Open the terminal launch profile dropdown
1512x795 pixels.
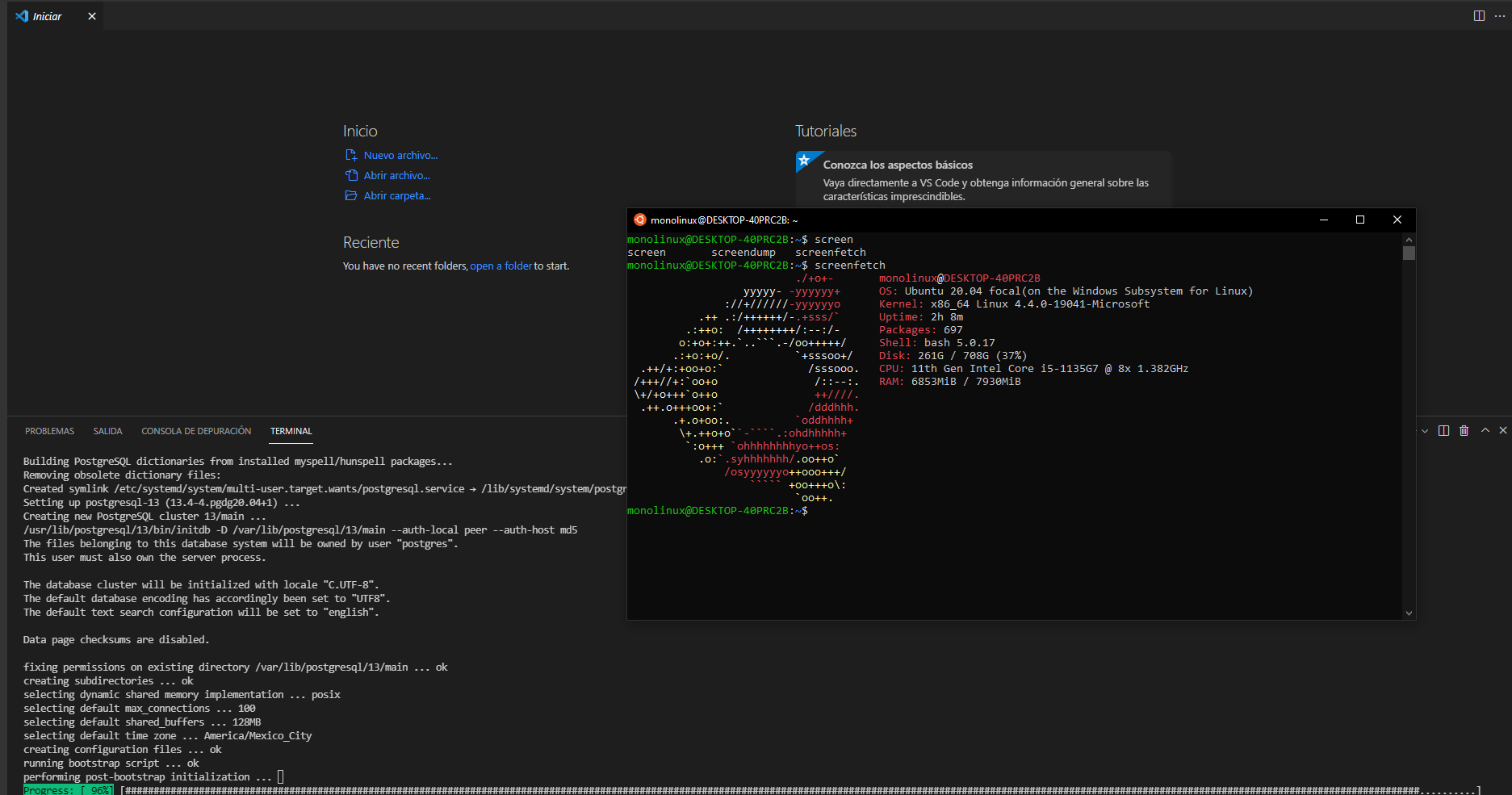point(1425,431)
